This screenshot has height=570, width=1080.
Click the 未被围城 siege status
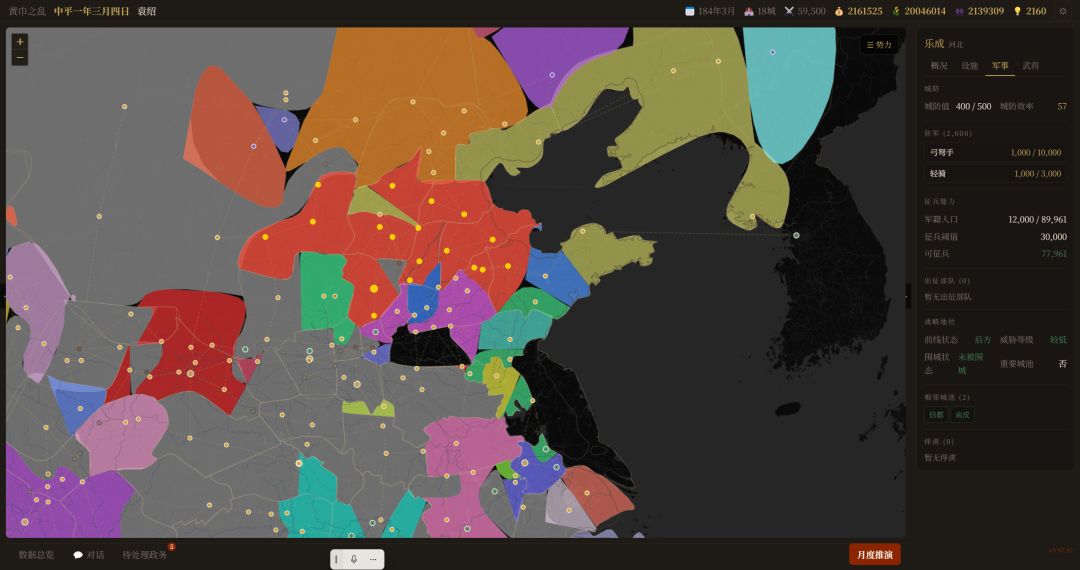click(970, 363)
